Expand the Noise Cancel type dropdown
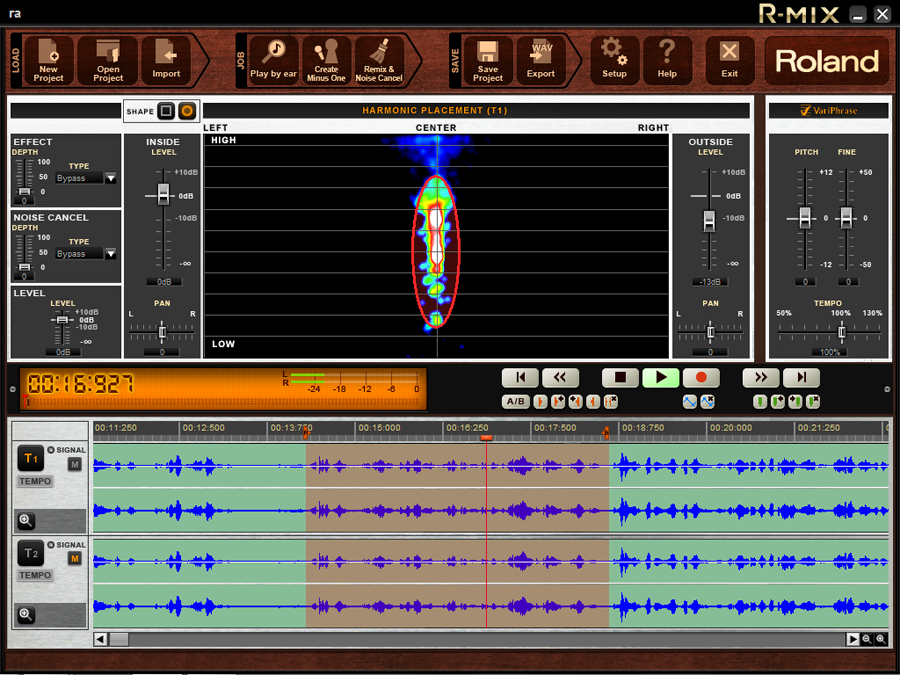The width and height of the screenshot is (900, 675). pos(111,254)
